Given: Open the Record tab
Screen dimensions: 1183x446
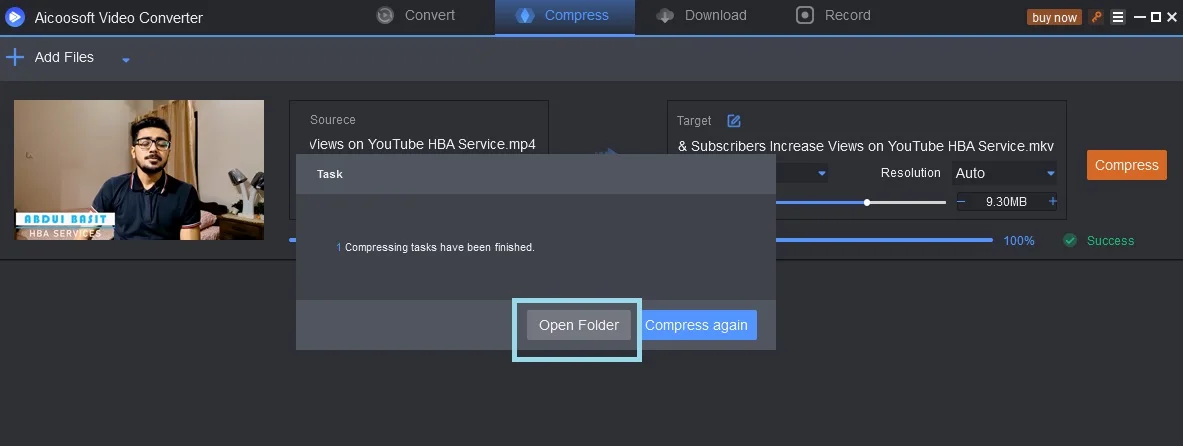Looking at the screenshot, I should tap(833, 15).
